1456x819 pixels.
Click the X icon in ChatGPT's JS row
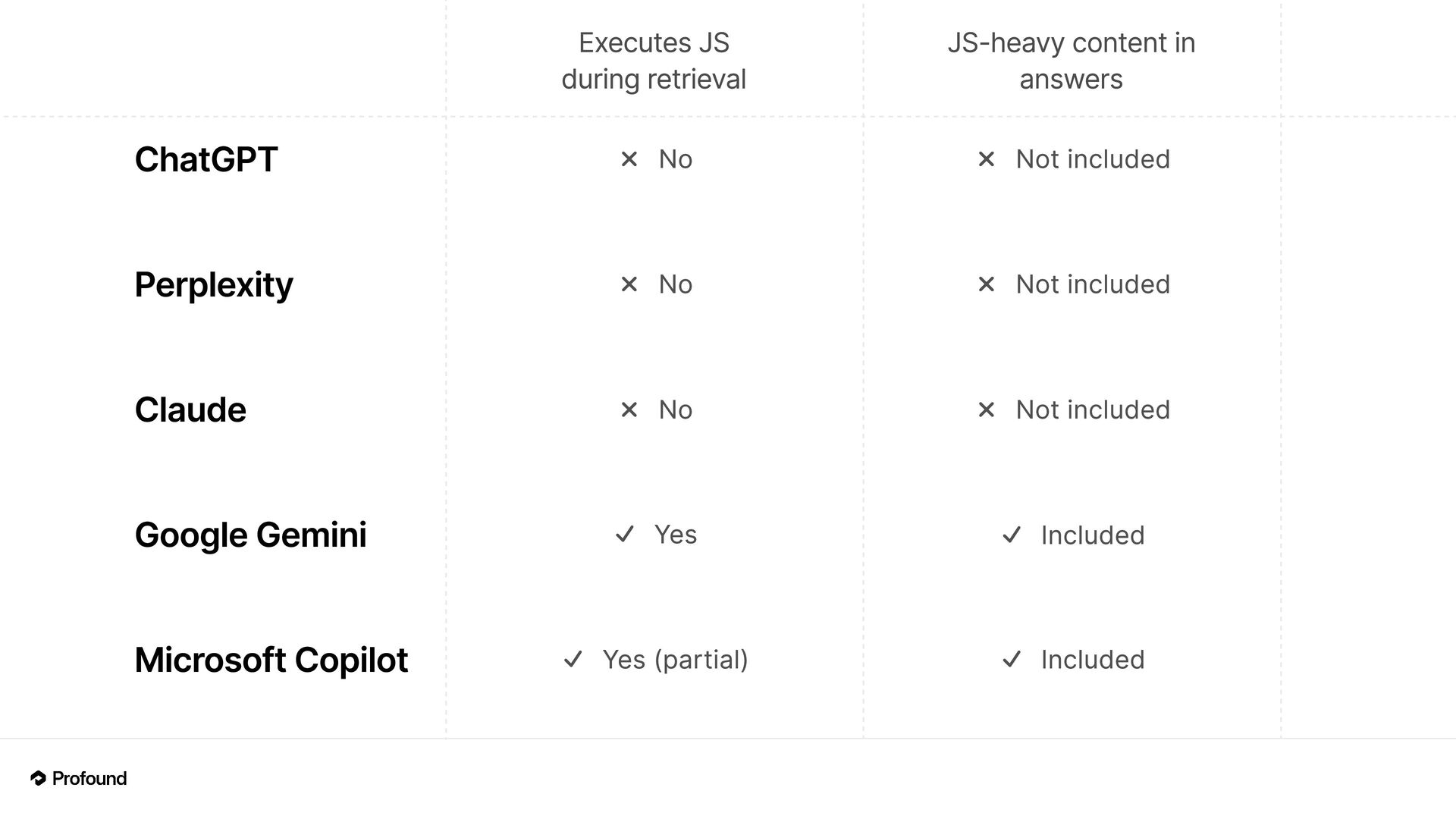[x=629, y=159]
